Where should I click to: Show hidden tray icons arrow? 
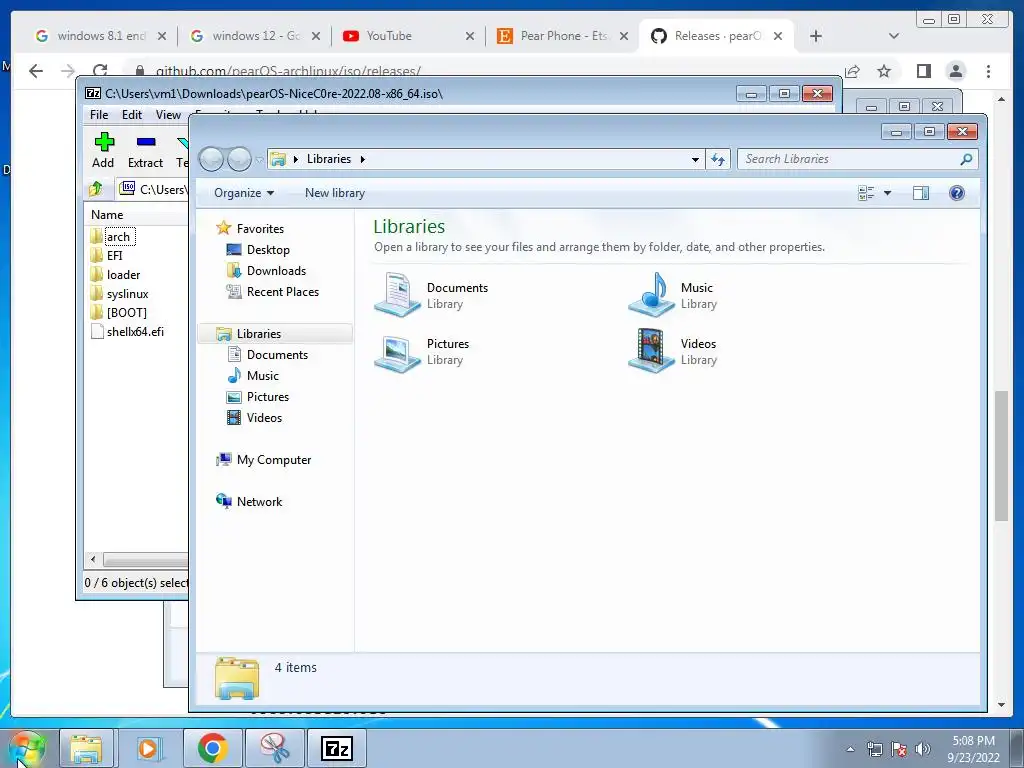[850, 749]
